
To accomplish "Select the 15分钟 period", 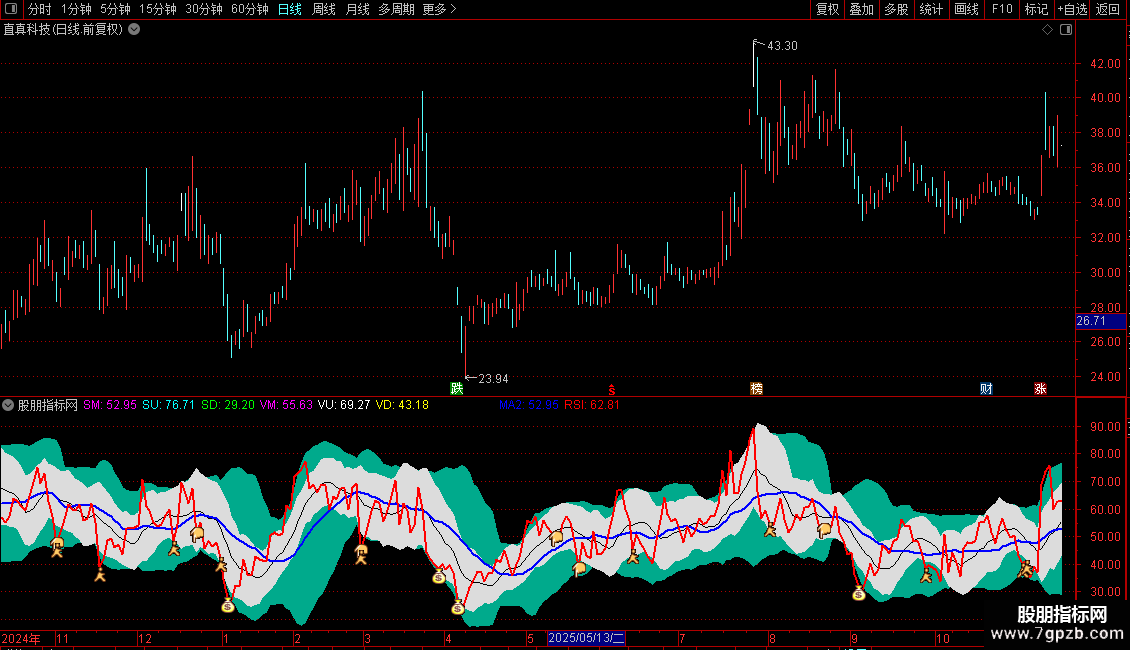I will 158,9.
